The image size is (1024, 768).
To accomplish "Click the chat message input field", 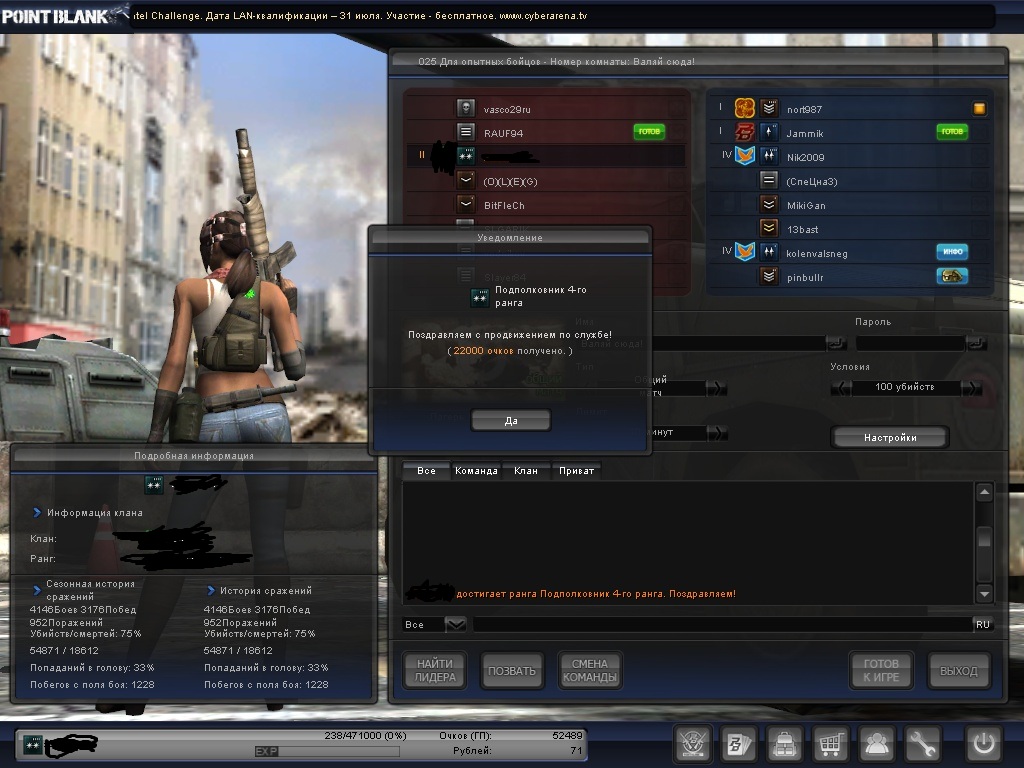I will tap(720, 624).
